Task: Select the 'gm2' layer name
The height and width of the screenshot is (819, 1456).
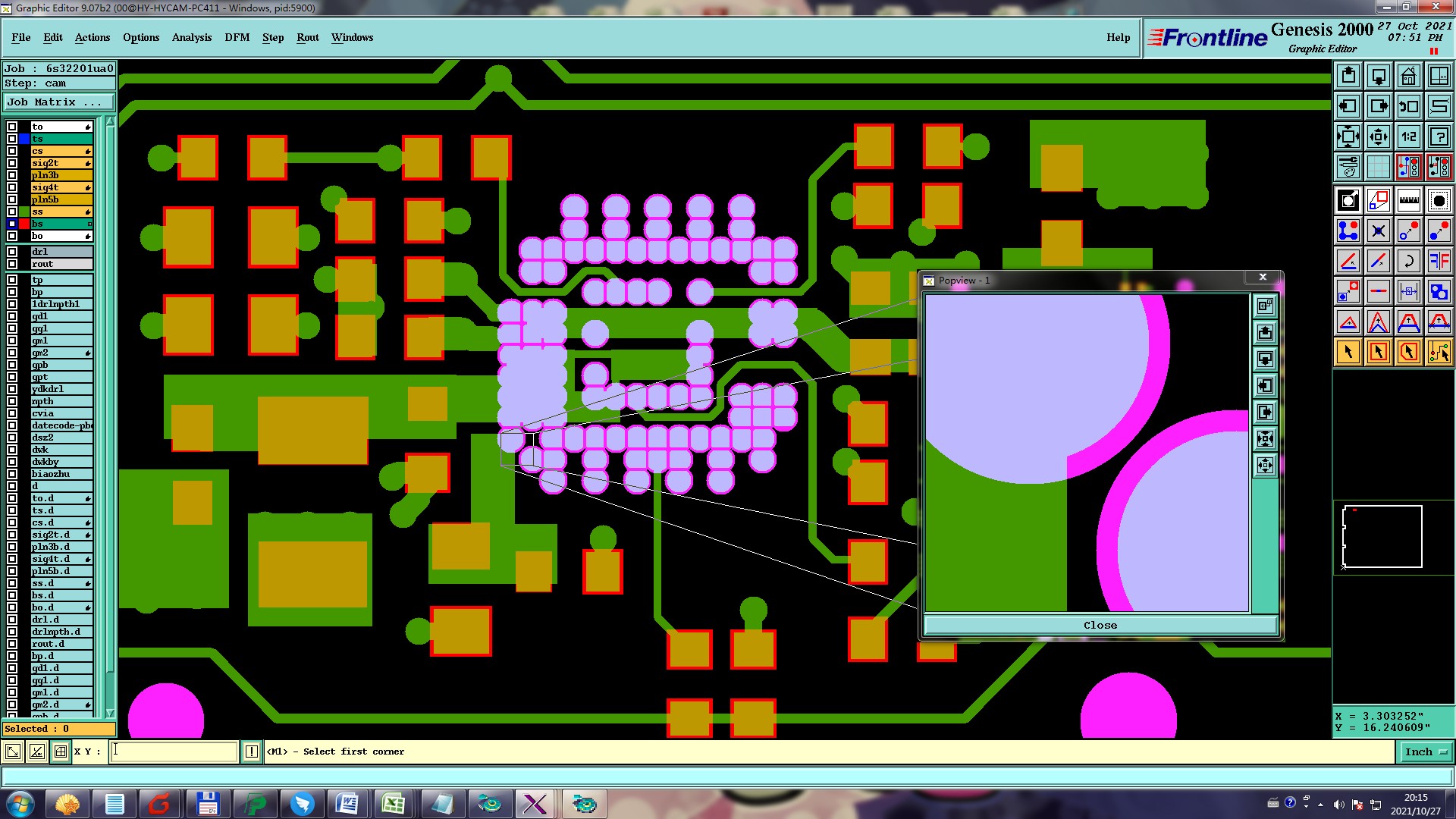Action: click(x=61, y=353)
